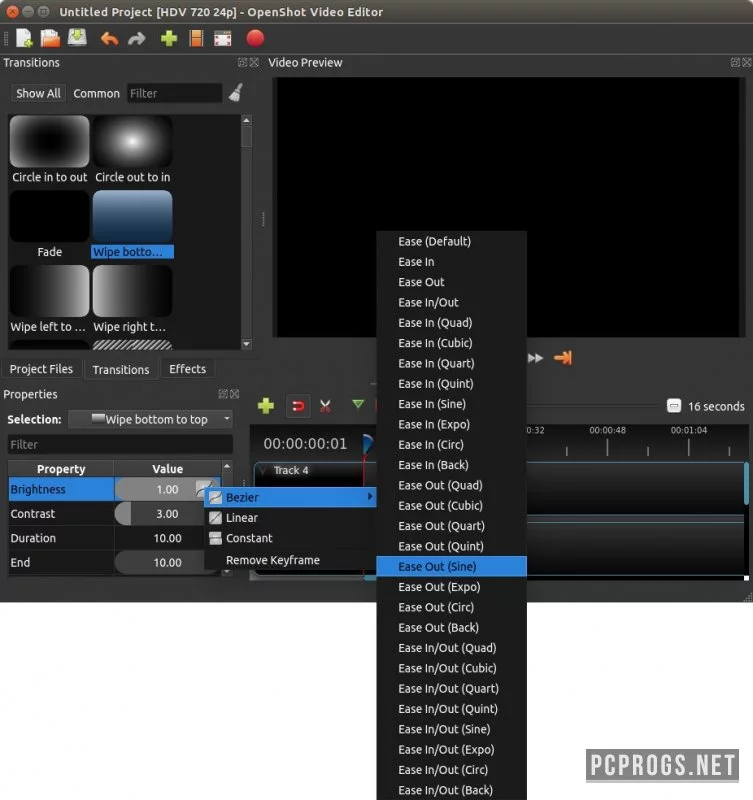Show Common transitions
This screenshot has width=753, height=800.
point(96,93)
